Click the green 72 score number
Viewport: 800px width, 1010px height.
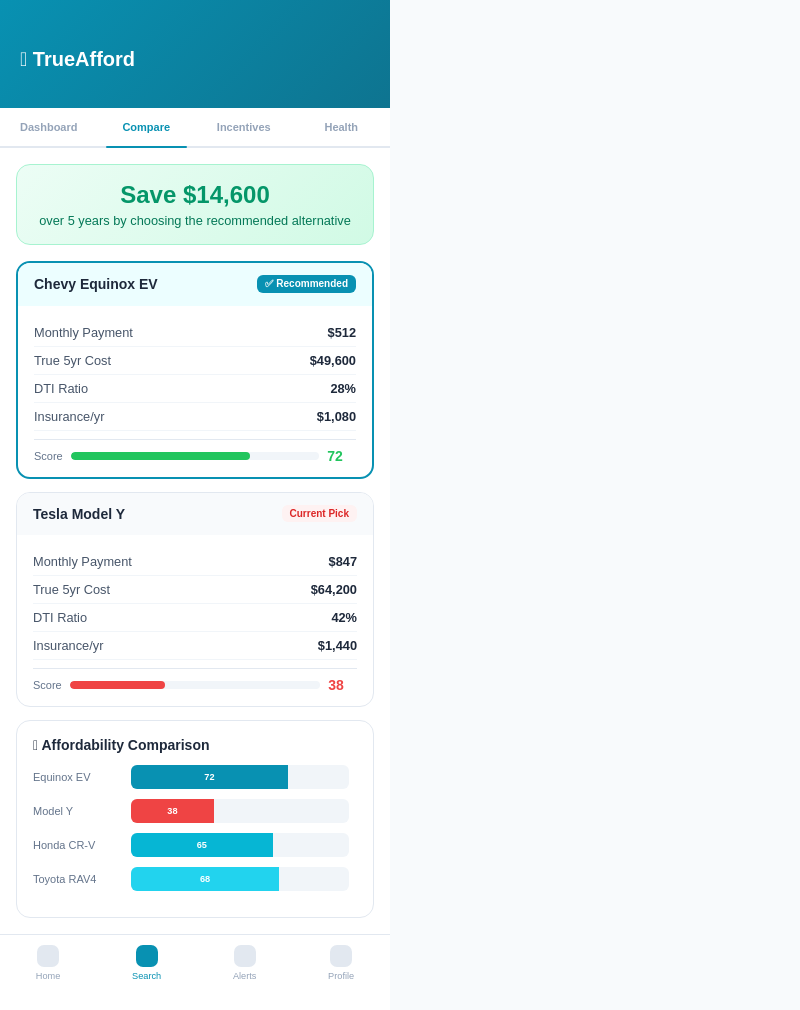pos(335,456)
